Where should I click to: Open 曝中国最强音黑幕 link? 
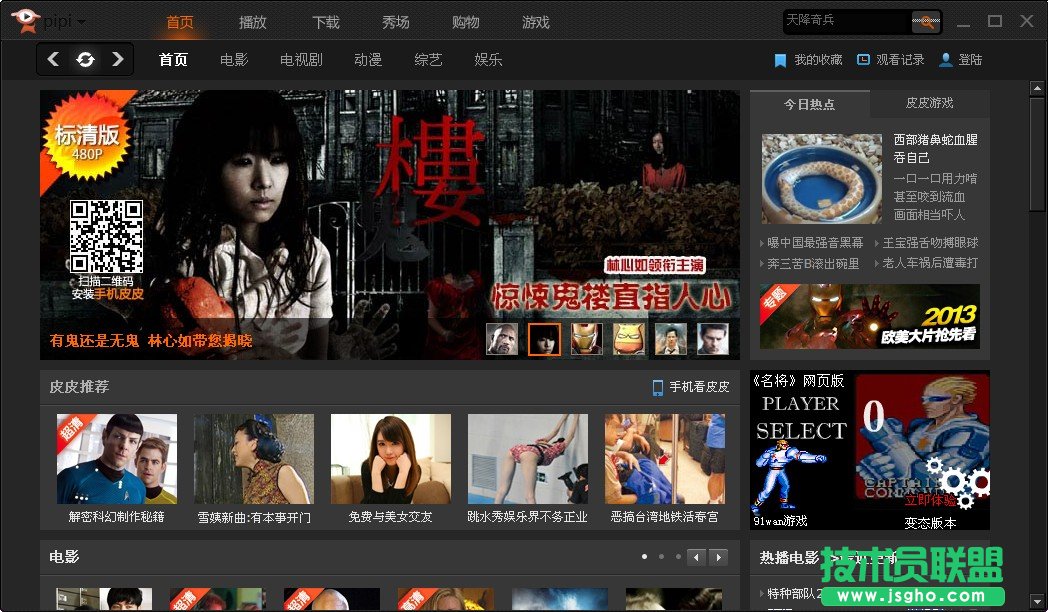click(815, 243)
